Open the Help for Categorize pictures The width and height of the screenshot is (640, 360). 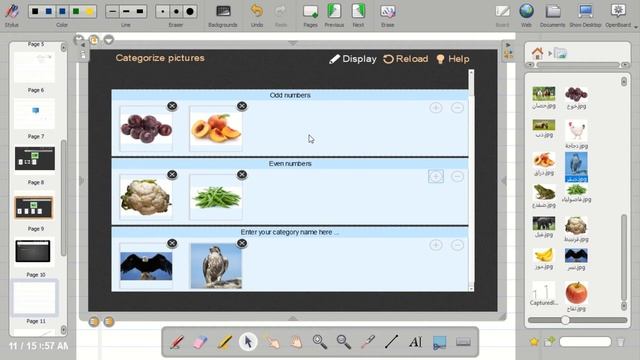tap(453, 59)
